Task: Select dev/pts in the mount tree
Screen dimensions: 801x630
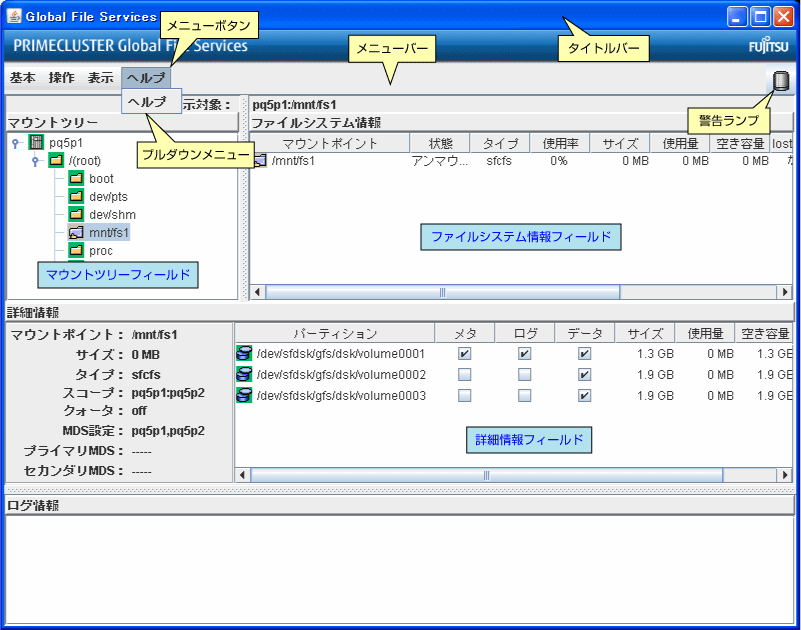Action: pyautogui.click(x=108, y=197)
